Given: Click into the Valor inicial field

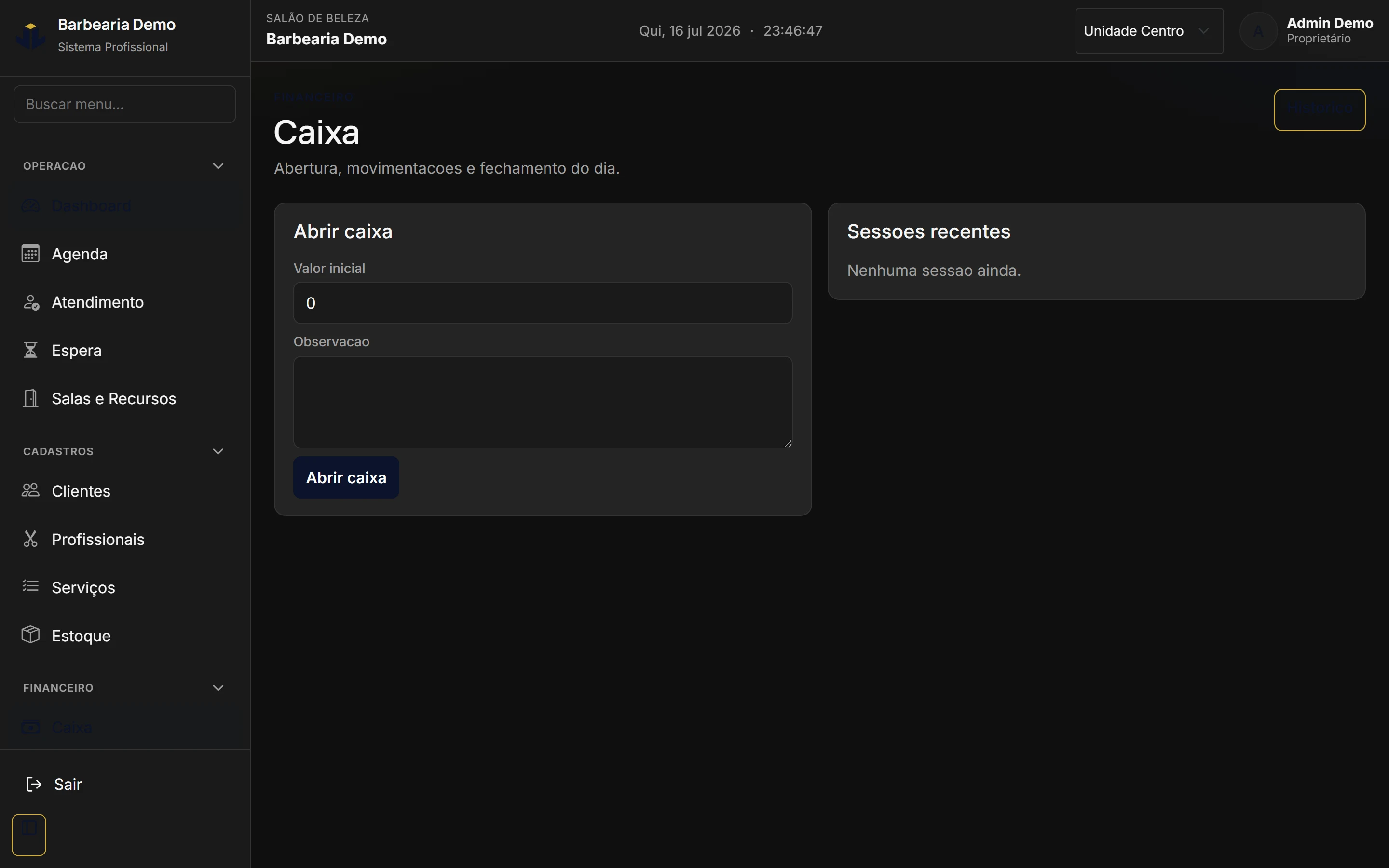Looking at the screenshot, I should tap(543, 302).
